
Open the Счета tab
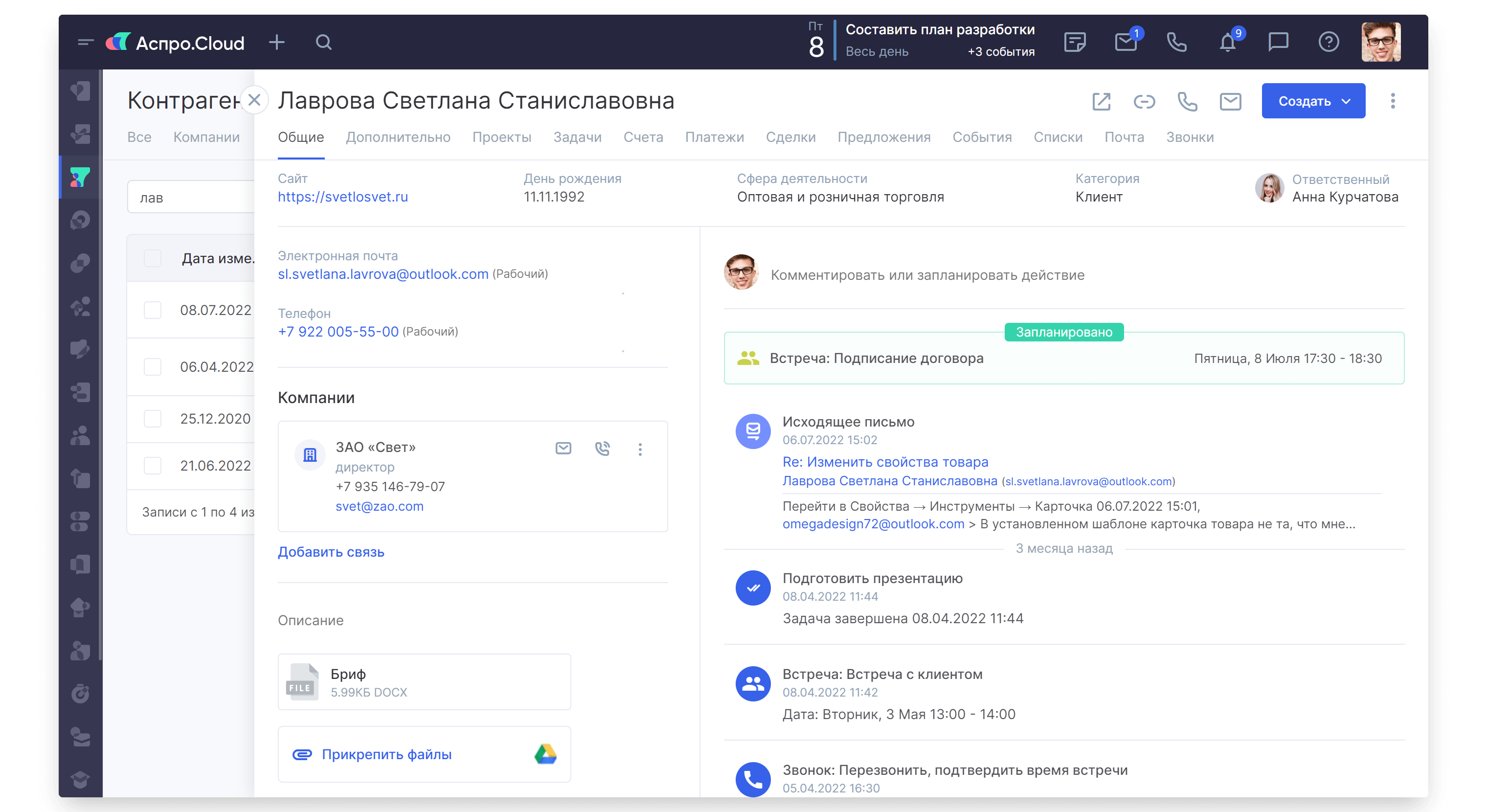(x=643, y=137)
